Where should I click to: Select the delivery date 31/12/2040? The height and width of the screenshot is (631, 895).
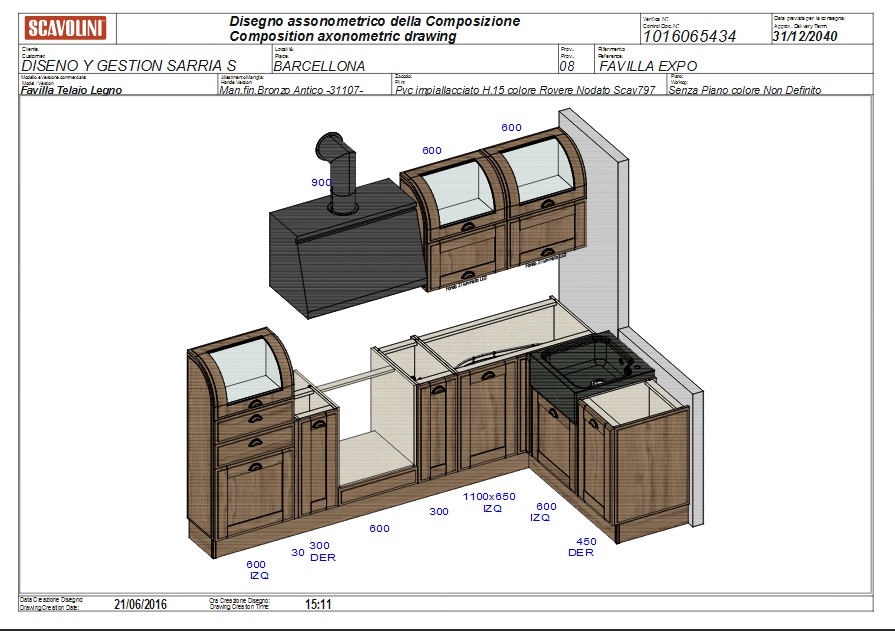tap(805, 36)
